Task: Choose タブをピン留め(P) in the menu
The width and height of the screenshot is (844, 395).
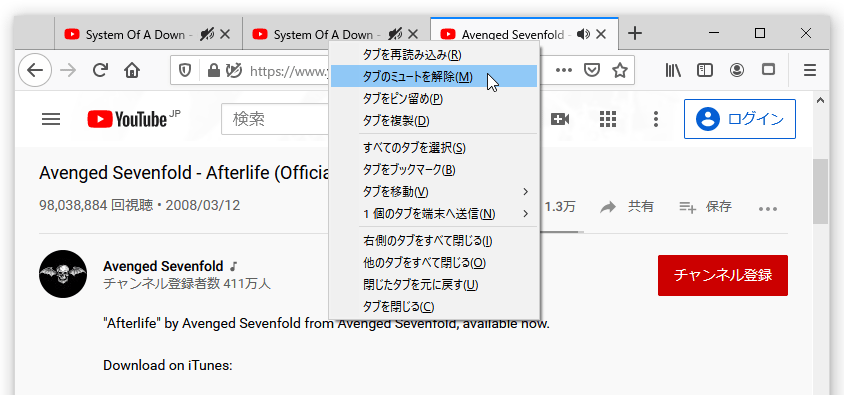Action: coord(434,98)
